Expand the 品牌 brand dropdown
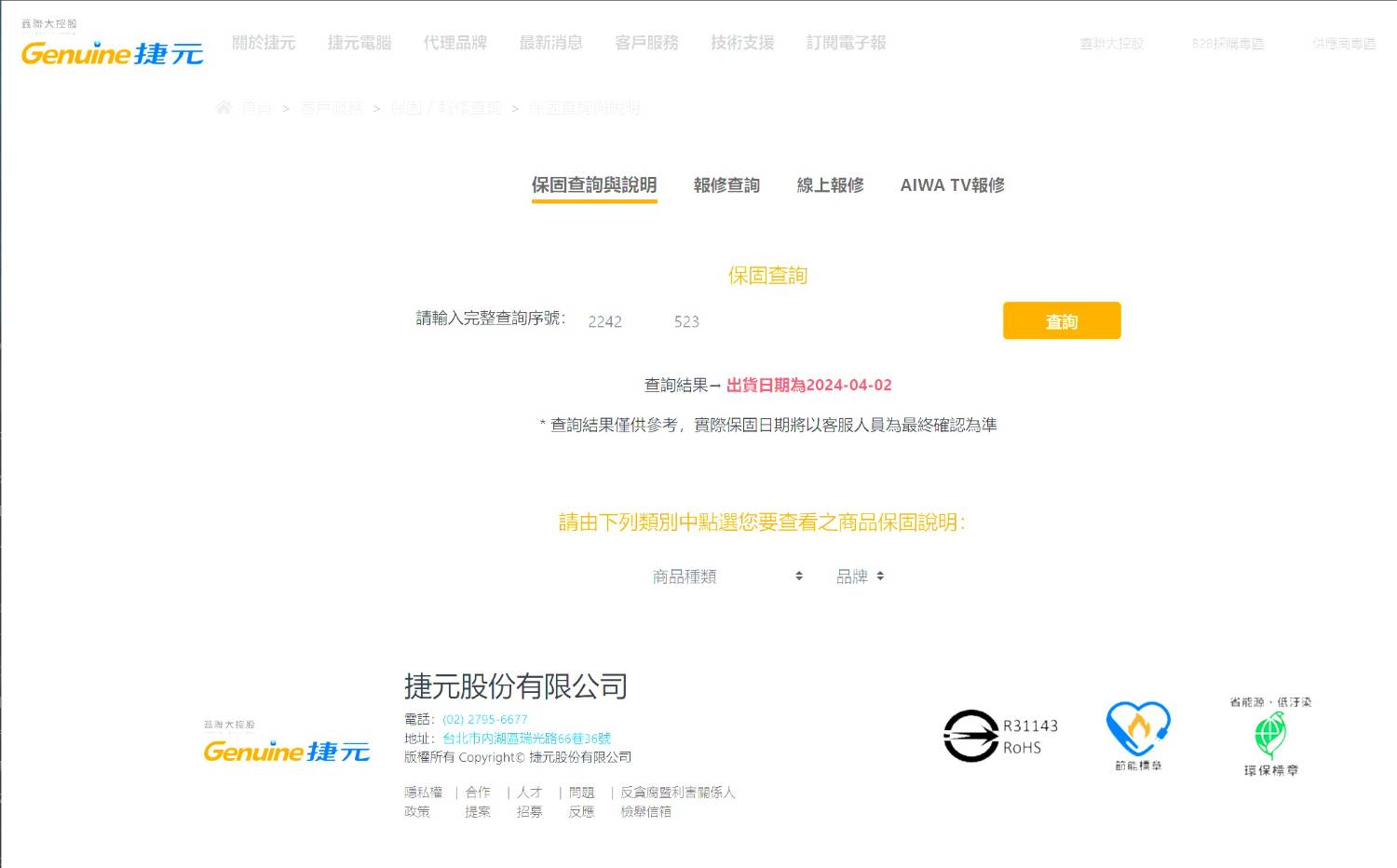 (x=860, y=576)
